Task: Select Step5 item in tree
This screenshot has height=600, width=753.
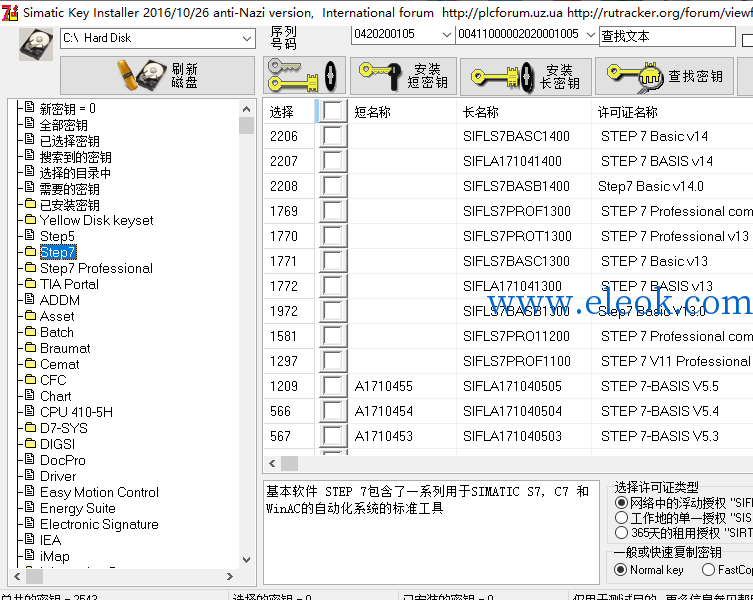Action: (x=57, y=236)
